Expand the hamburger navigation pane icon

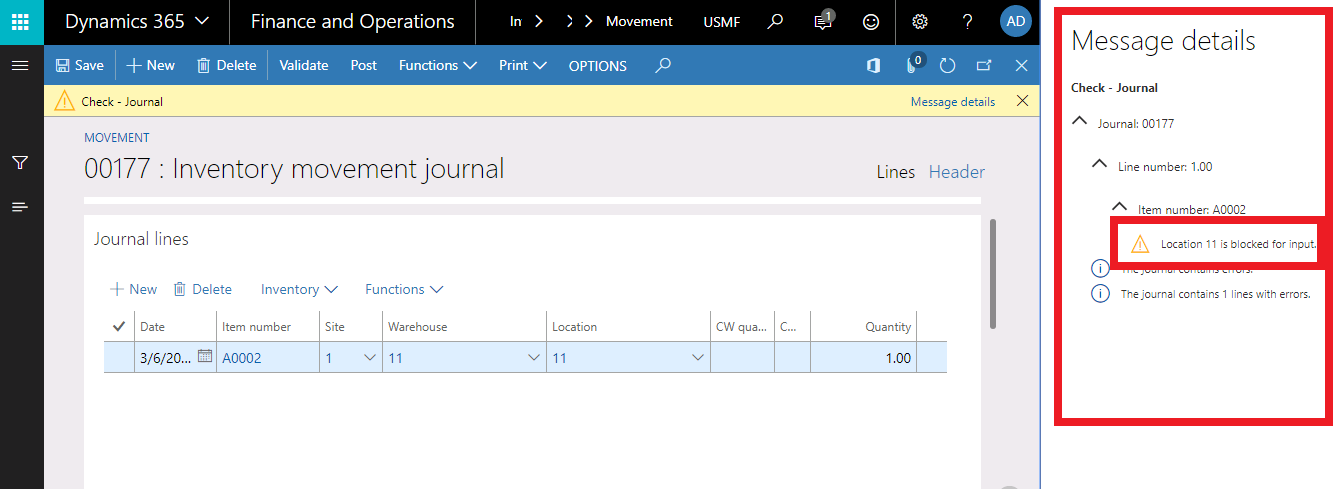pyautogui.click(x=19, y=65)
